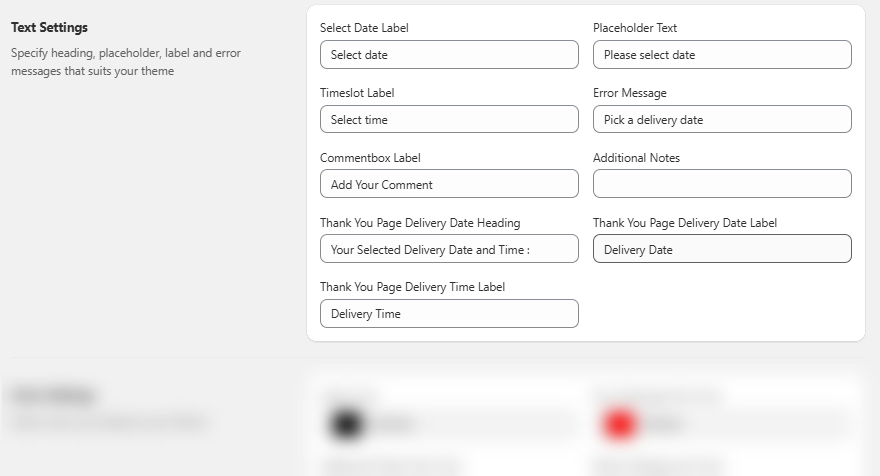
Task: Click the Select Date Label input field
Action: 449,55
